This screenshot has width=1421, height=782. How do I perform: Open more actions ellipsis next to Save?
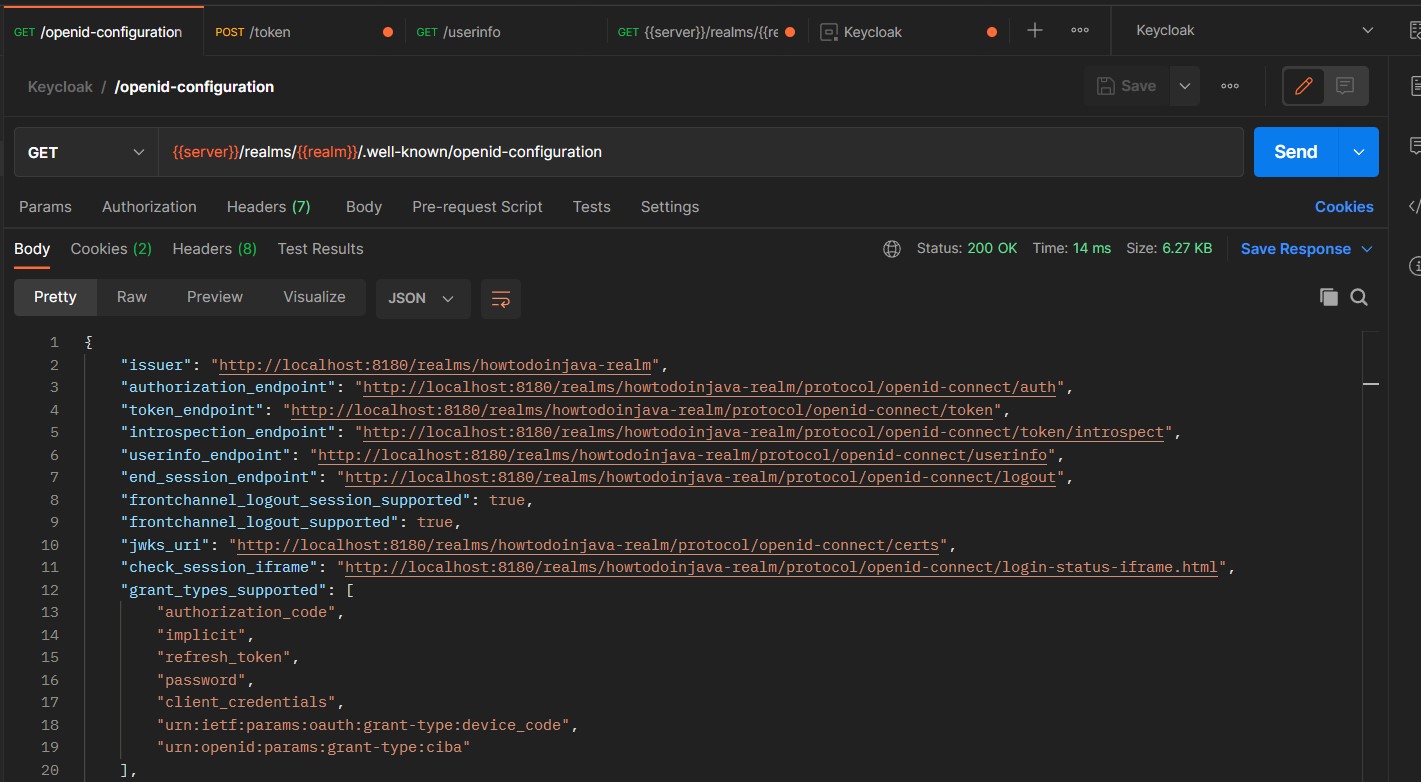(1230, 86)
